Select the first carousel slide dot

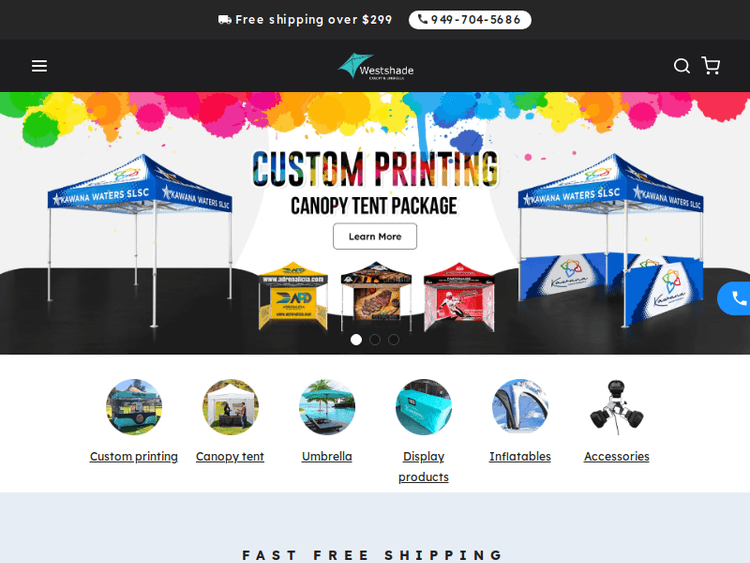pyautogui.click(x=356, y=340)
